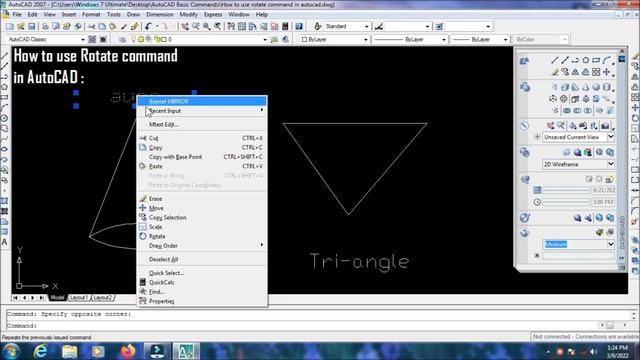
Task: Open the Dimension menu in the menu bar
Action: click(160, 14)
